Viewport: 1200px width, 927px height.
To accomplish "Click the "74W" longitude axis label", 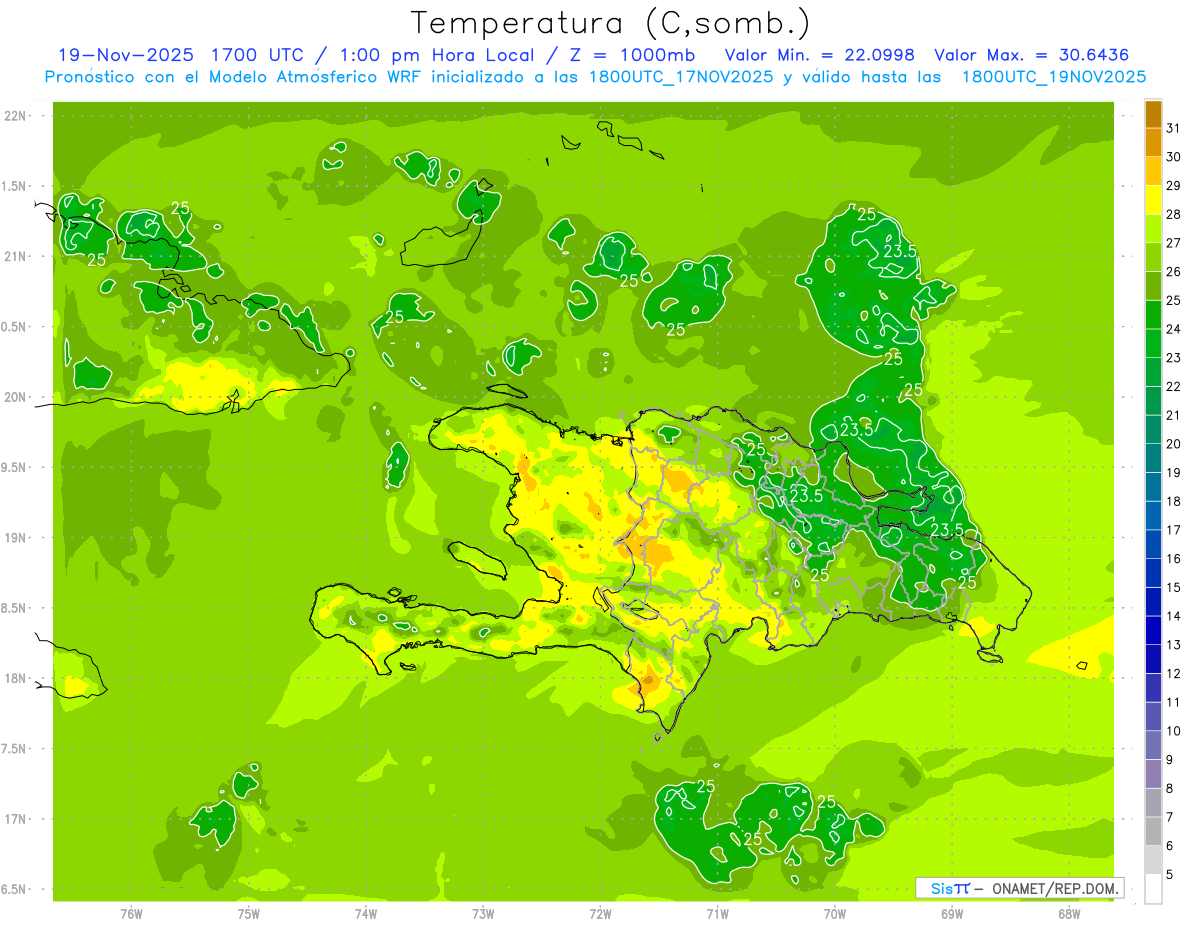I will pos(365,914).
